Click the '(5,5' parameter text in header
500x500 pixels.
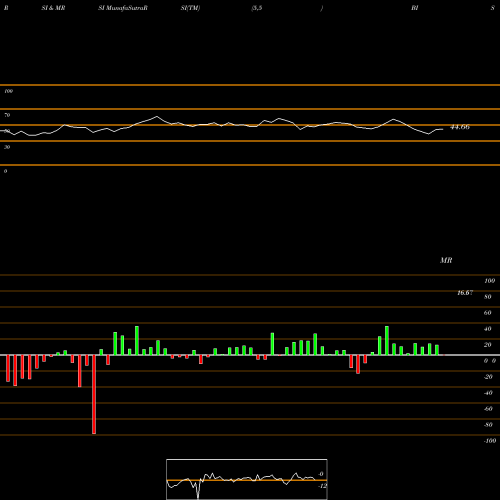pos(257,8)
